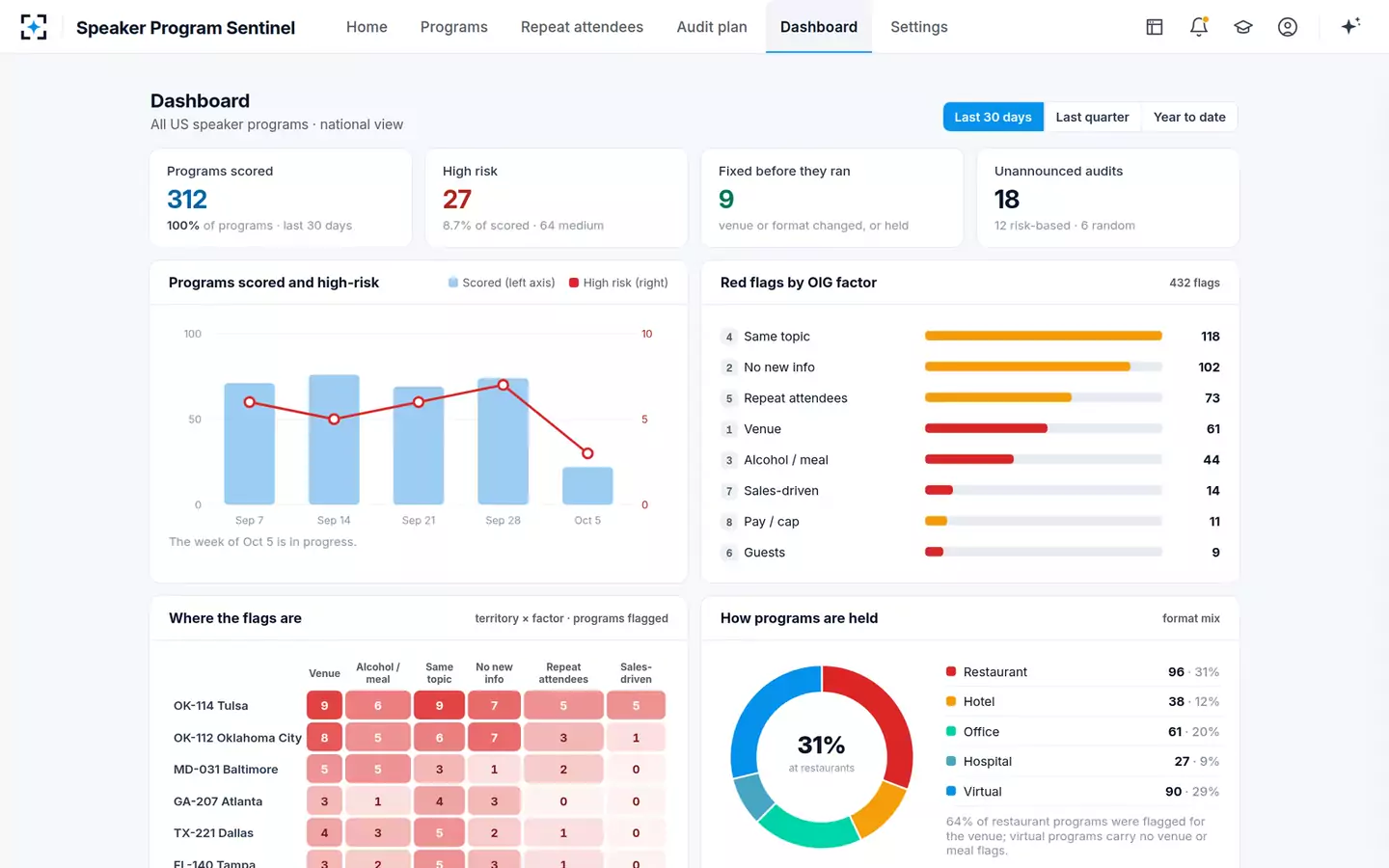Viewport: 1389px width, 868px height.
Task: Open the notifications bell
Action: [1199, 27]
